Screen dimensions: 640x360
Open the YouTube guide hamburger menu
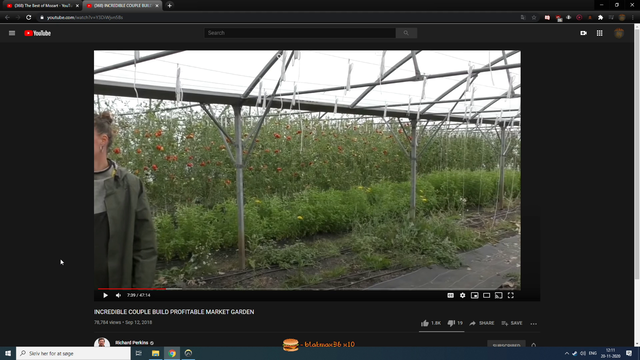[x=12, y=33]
